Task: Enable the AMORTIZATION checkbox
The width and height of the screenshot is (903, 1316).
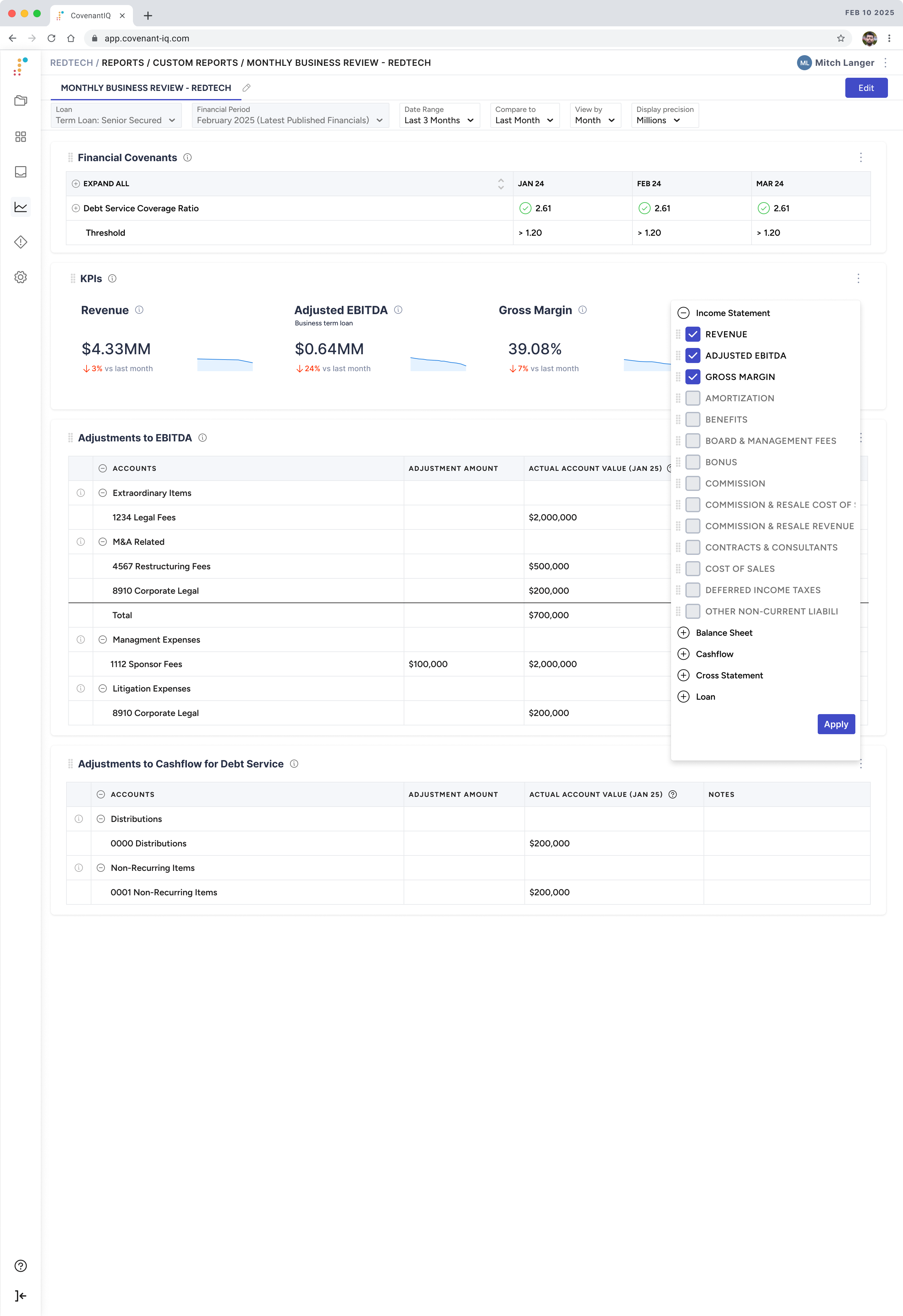Action: [692, 398]
